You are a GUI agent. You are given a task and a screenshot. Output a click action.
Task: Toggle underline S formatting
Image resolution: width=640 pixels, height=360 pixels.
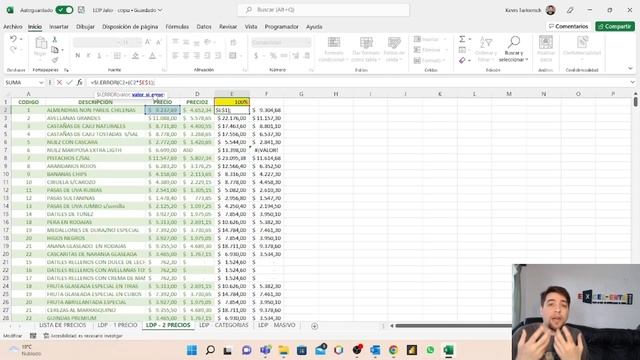[x=99, y=56]
